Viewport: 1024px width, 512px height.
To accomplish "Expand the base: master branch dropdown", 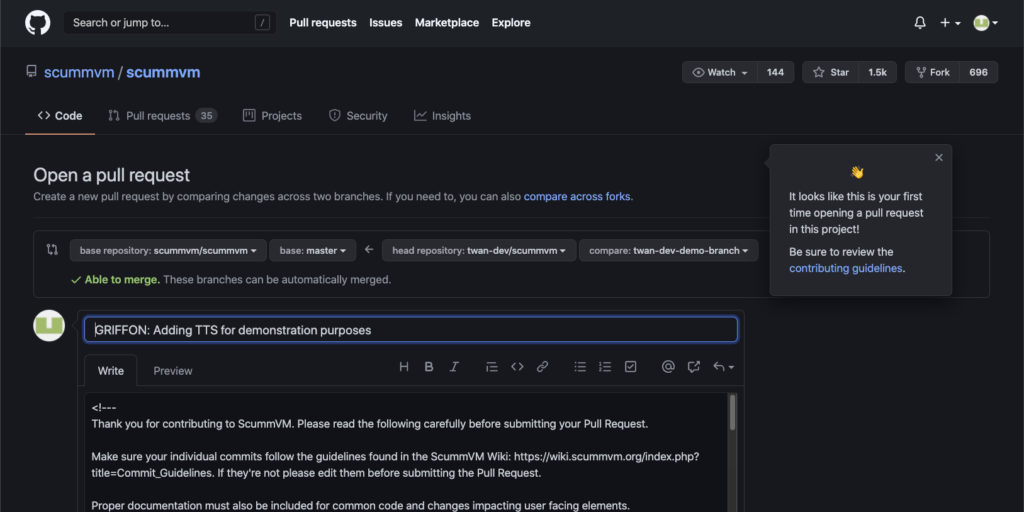I will click(x=312, y=250).
